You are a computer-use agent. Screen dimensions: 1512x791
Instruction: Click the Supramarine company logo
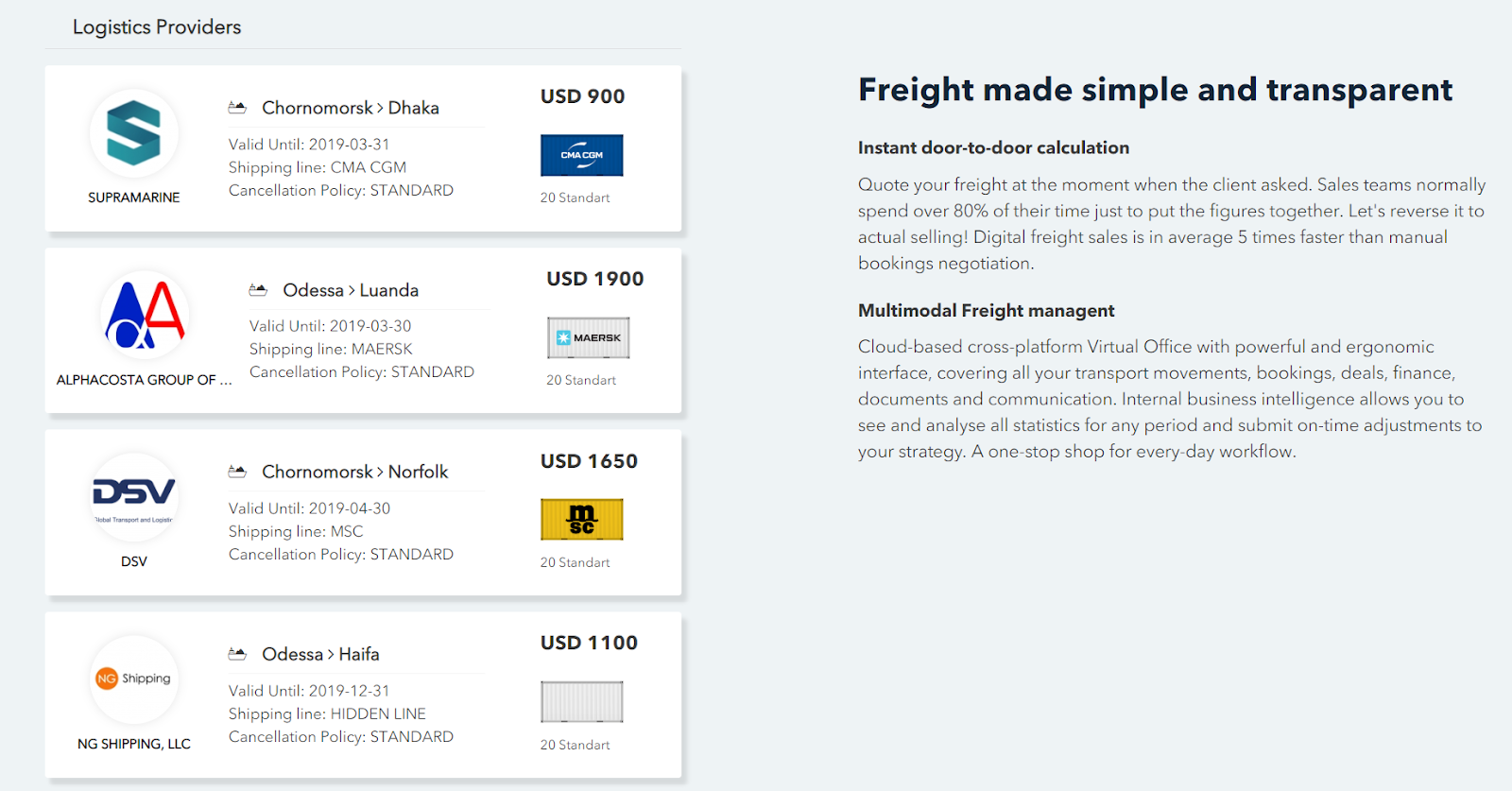(x=133, y=134)
